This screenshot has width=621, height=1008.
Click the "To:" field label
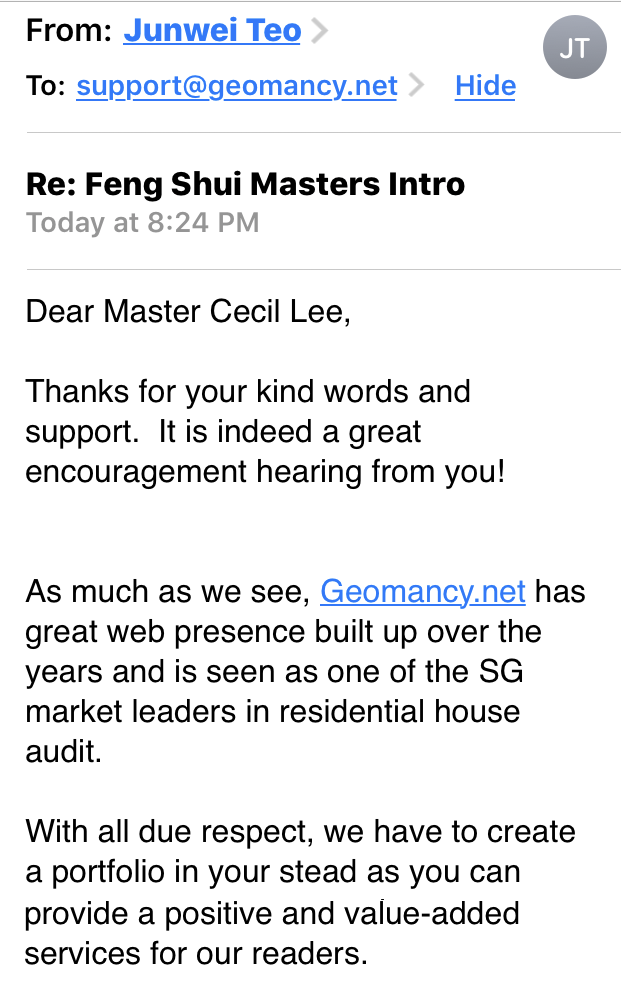tap(46, 87)
